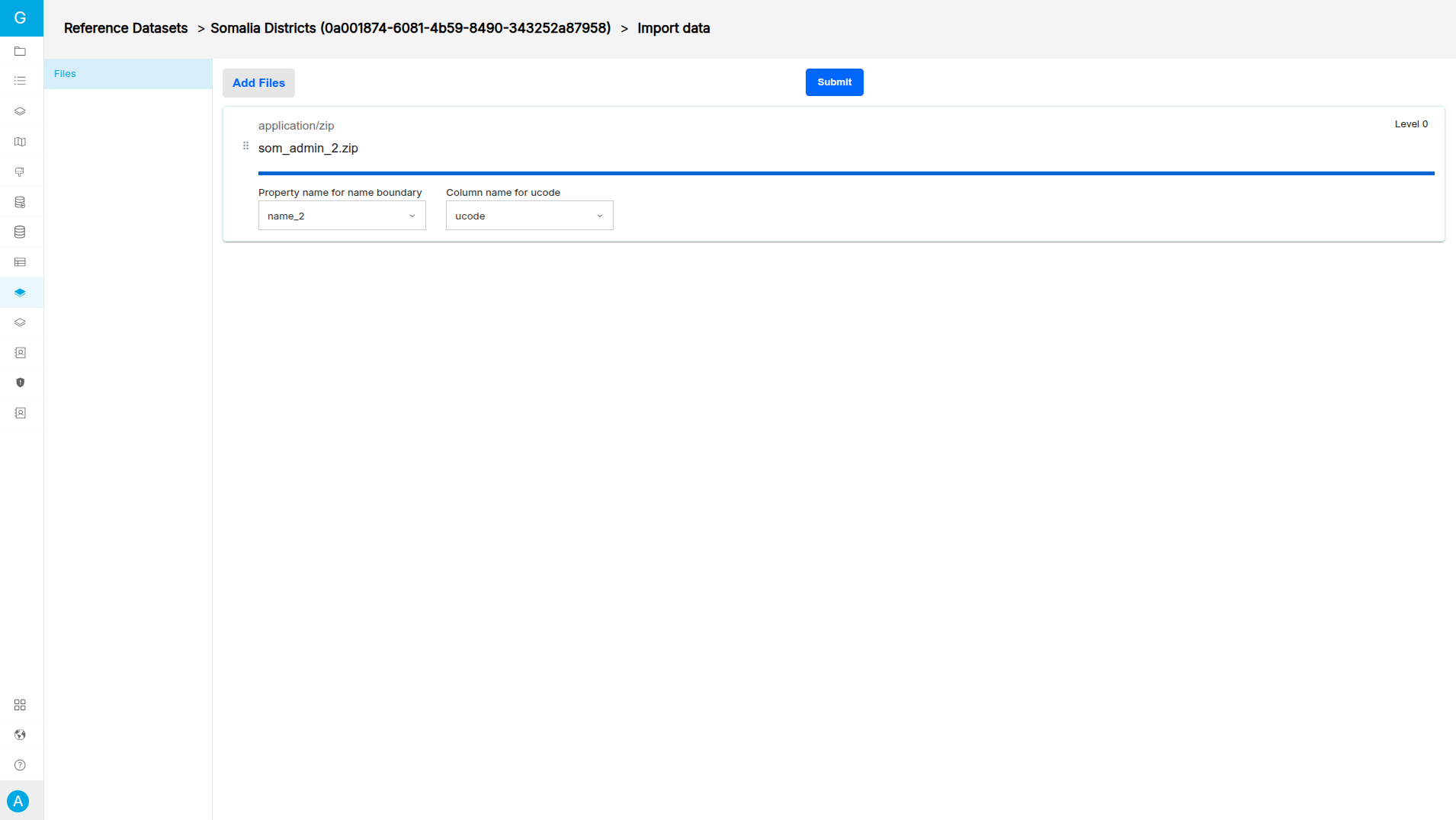The width and height of the screenshot is (1456, 820).
Task: Click the highlighted filled layers sidebar icon
Action: pyautogui.click(x=21, y=293)
